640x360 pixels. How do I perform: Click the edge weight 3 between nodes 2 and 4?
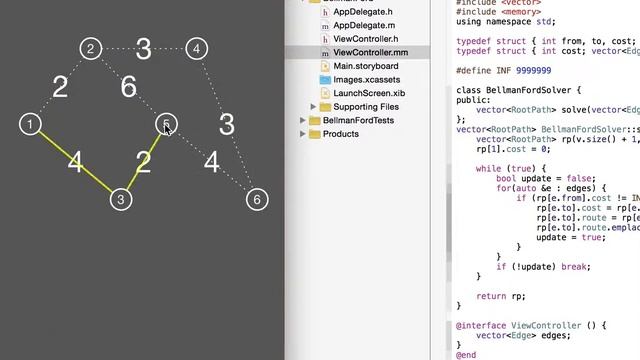[x=144, y=49]
